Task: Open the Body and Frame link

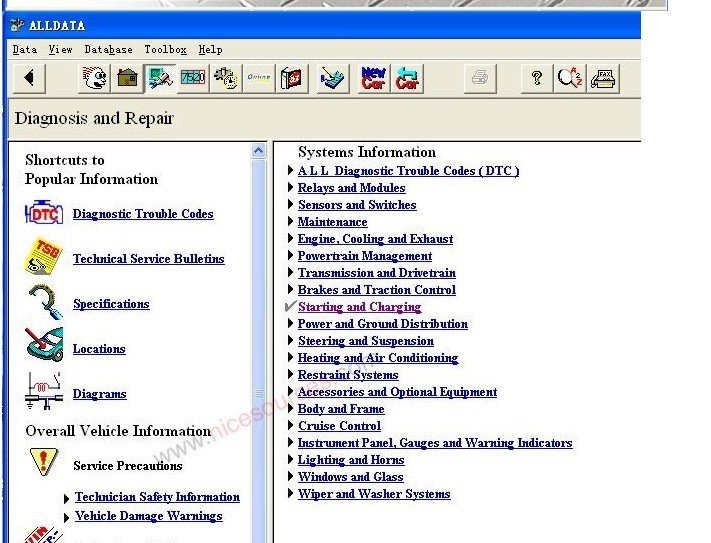Action: point(341,409)
